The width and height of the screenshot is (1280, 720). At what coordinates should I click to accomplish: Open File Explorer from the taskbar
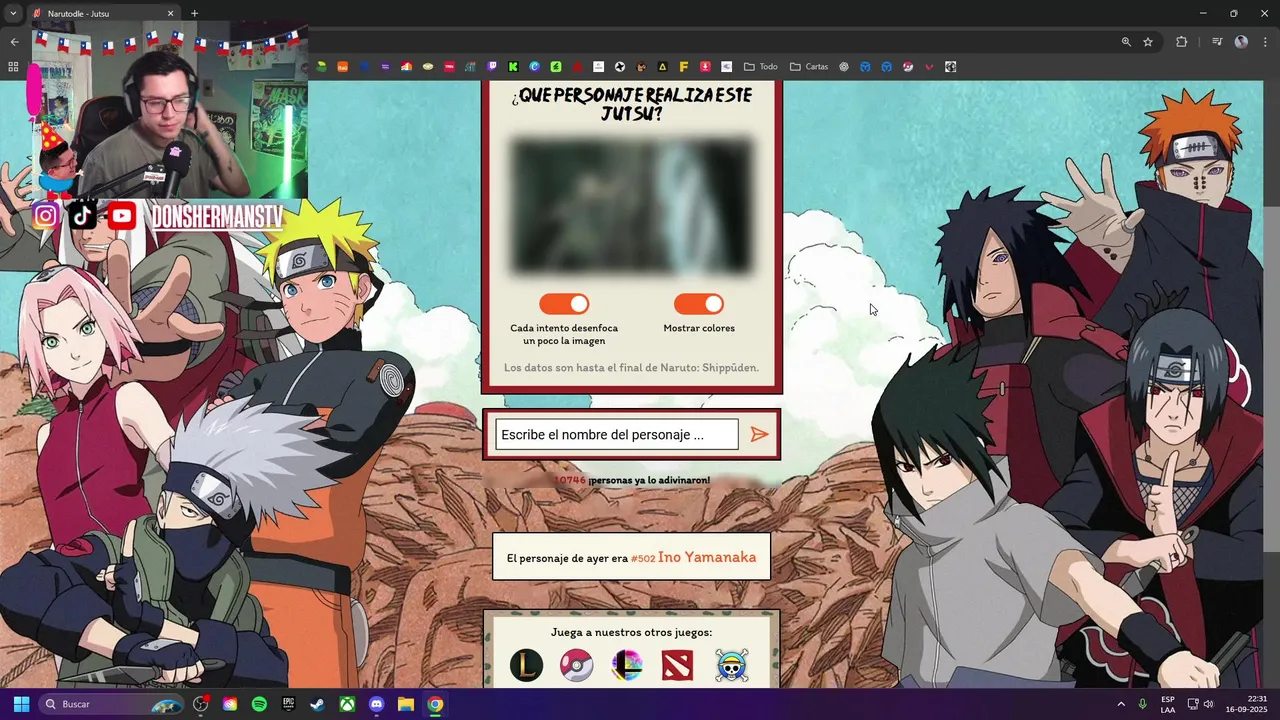click(x=405, y=704)
